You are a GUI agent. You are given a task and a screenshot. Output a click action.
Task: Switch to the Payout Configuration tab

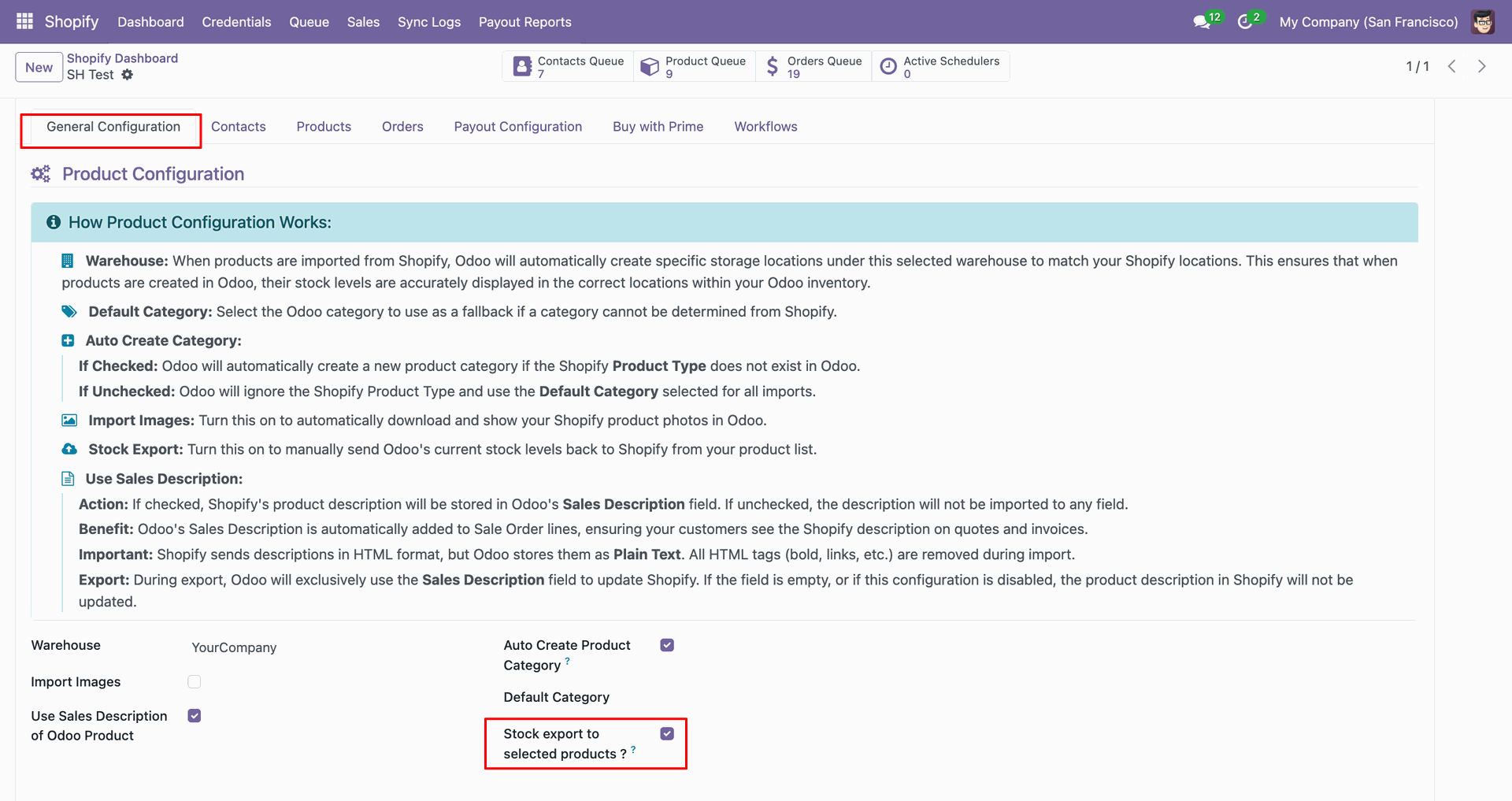[x=518, y=127]
